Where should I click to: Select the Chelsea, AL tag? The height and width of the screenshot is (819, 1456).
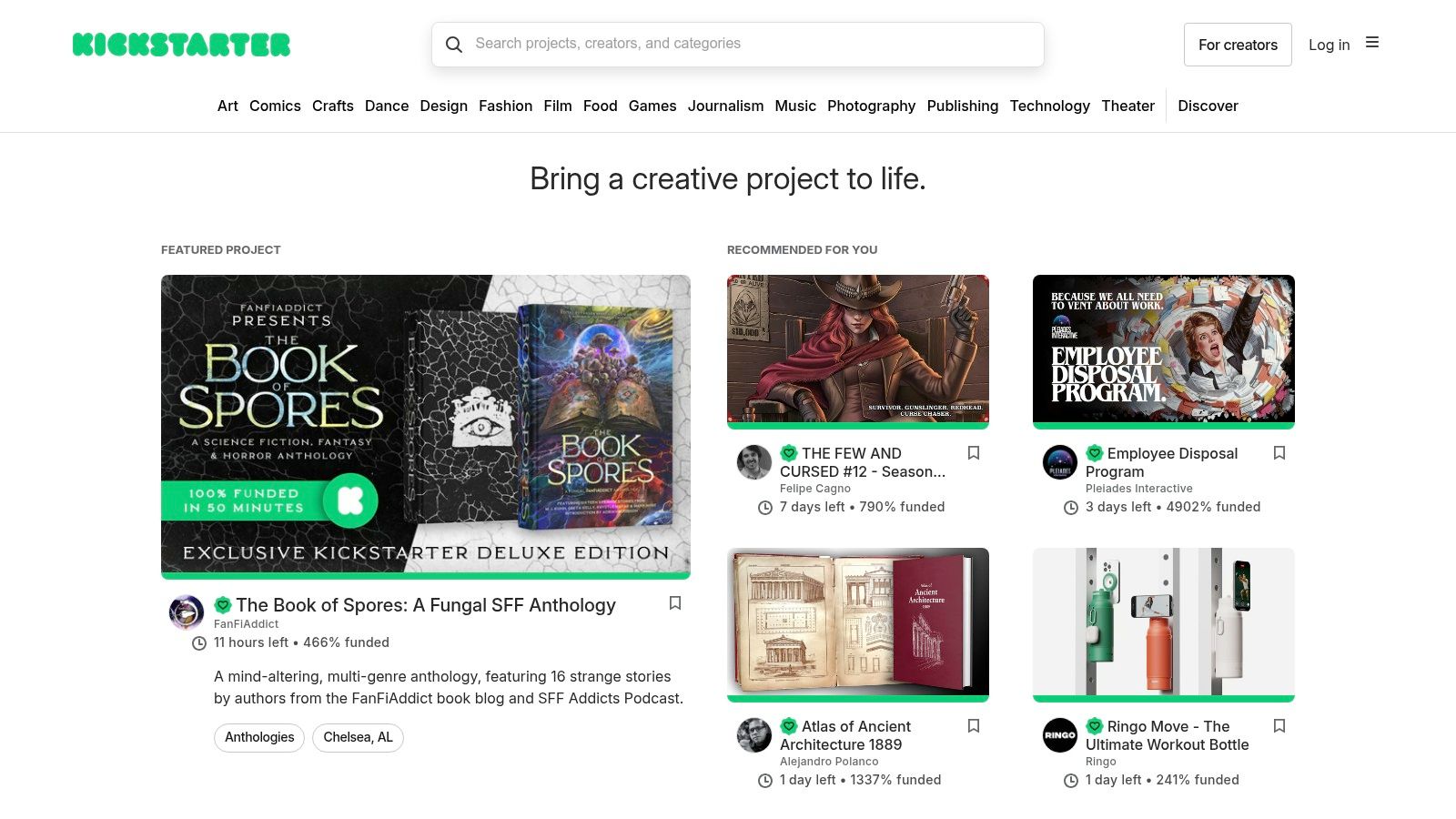pos(358,737)
